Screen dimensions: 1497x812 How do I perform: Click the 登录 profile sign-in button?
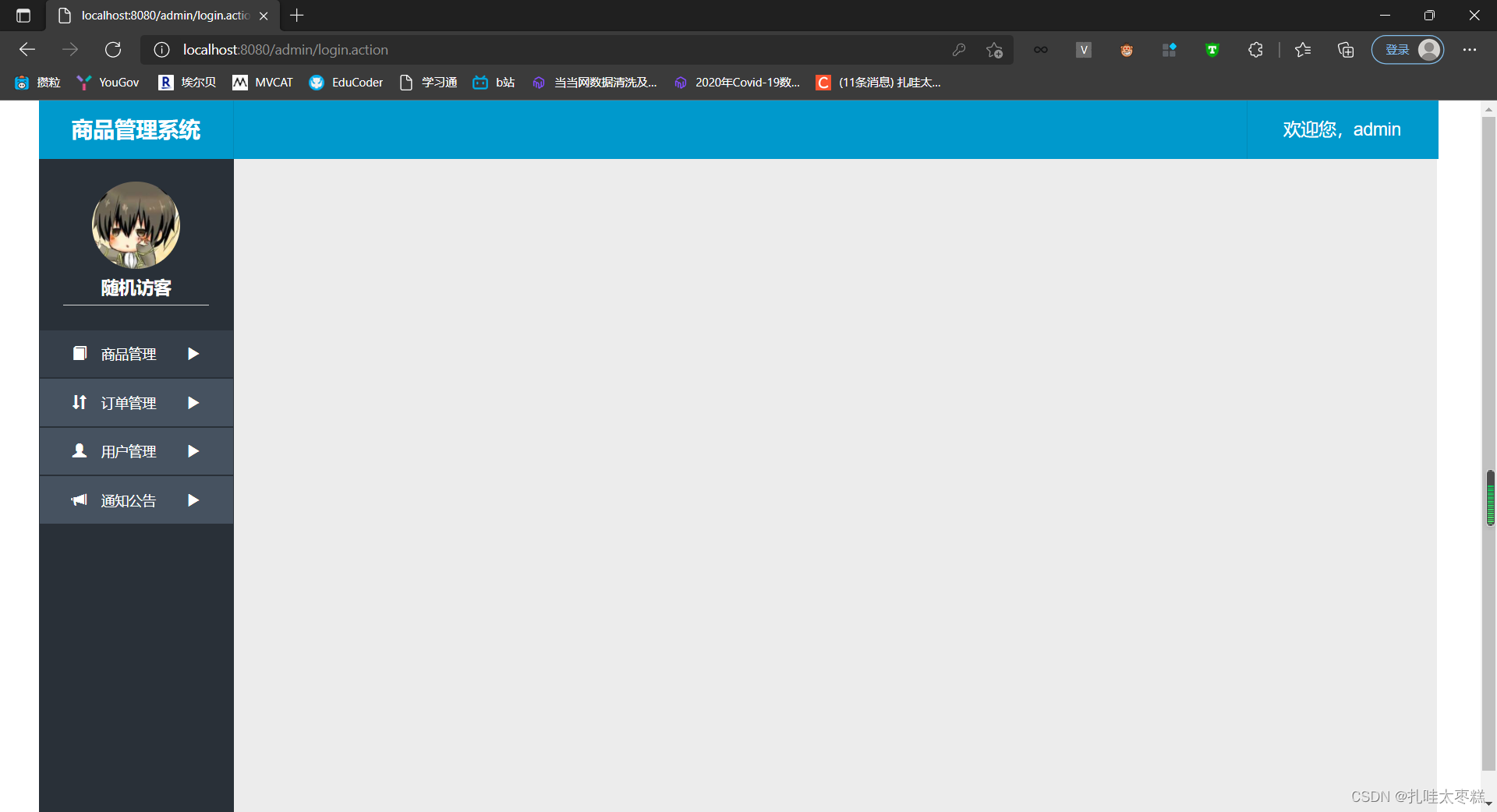pyautogui.click(x=1408, y=50)
